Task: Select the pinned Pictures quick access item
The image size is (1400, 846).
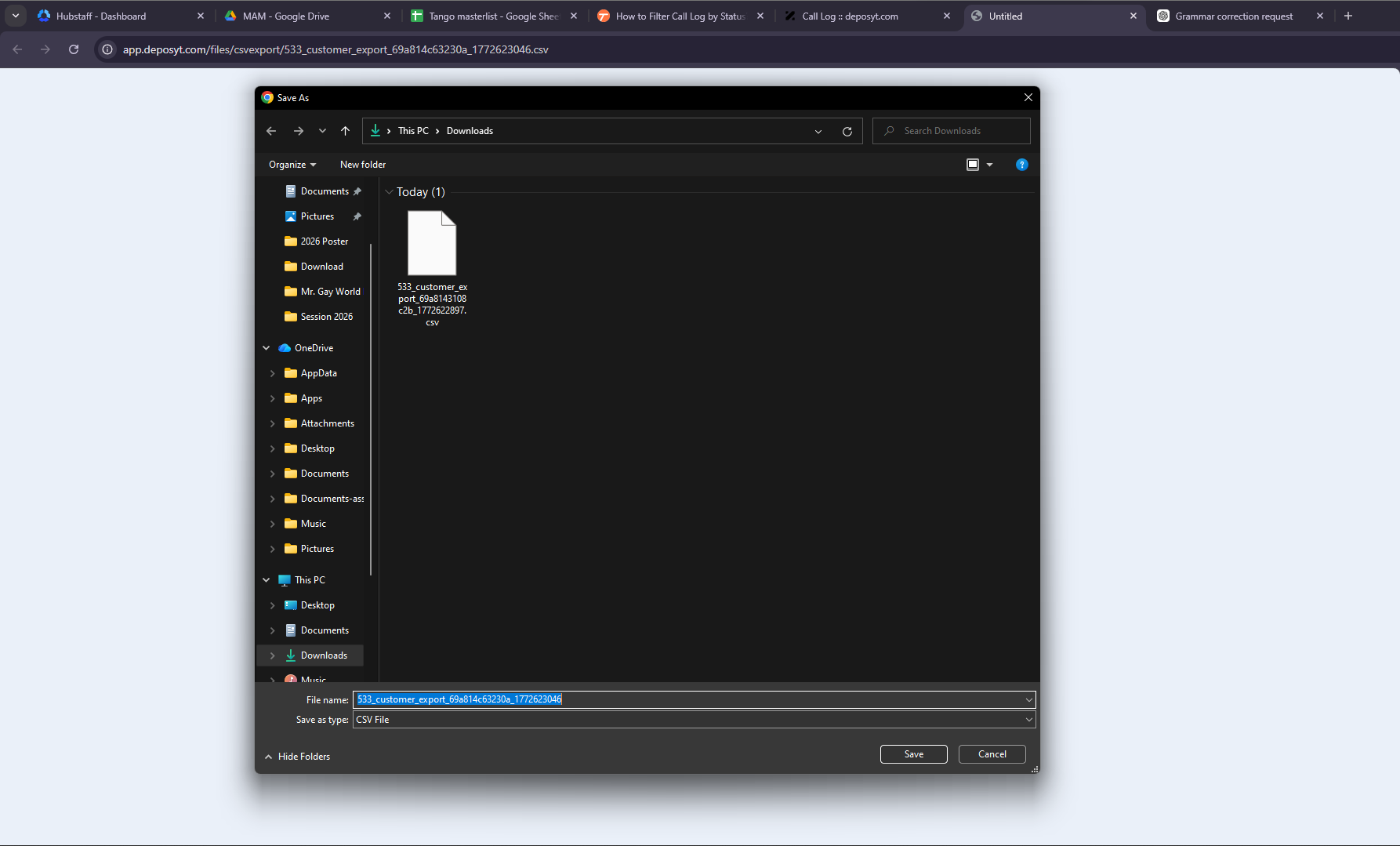Action: pyautogui.click(x=317, y=216)
